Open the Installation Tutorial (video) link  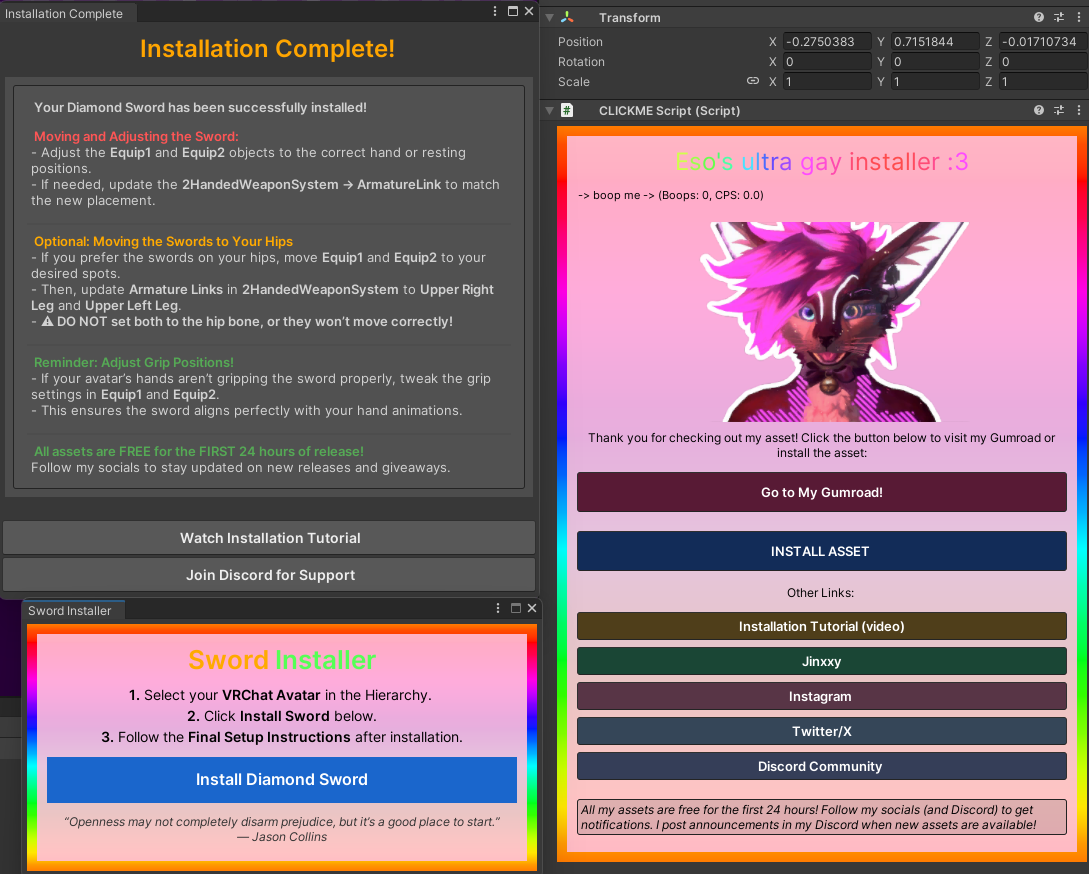[822, 626]
